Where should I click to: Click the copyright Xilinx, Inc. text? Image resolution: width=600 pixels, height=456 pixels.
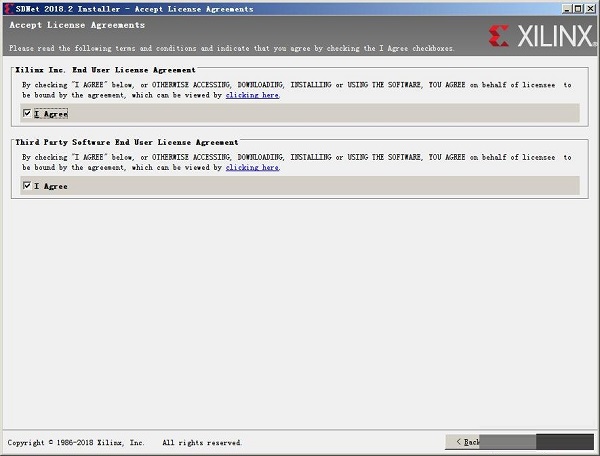click(x=76, y=443)
